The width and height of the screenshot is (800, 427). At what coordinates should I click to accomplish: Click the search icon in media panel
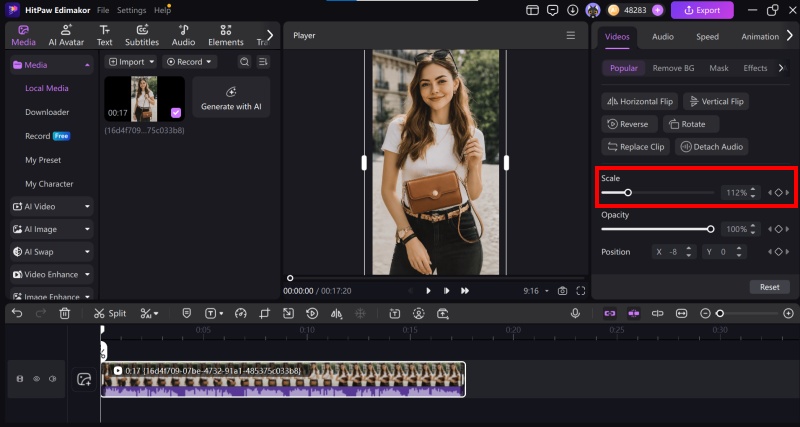(x=244, y=62)
